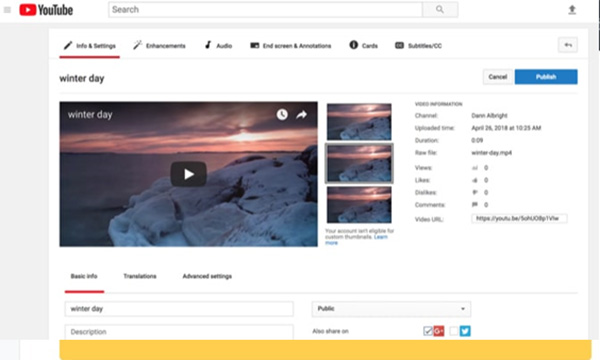Click the music note Audio icon
600x360 pixels.
[208, 45]
